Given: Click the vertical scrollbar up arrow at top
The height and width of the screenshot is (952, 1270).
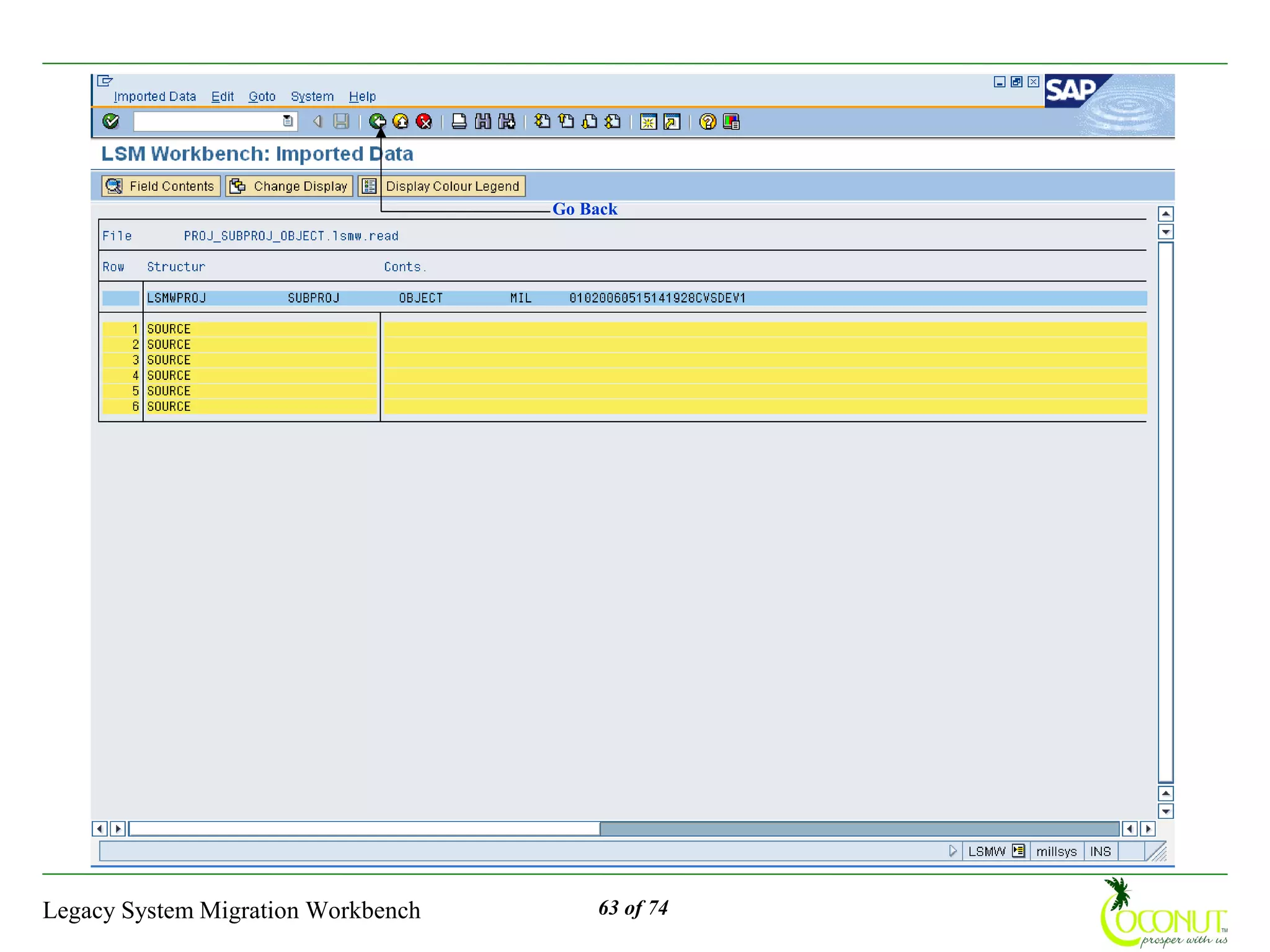Looking at the screenshot, I should coord(1166,214).
